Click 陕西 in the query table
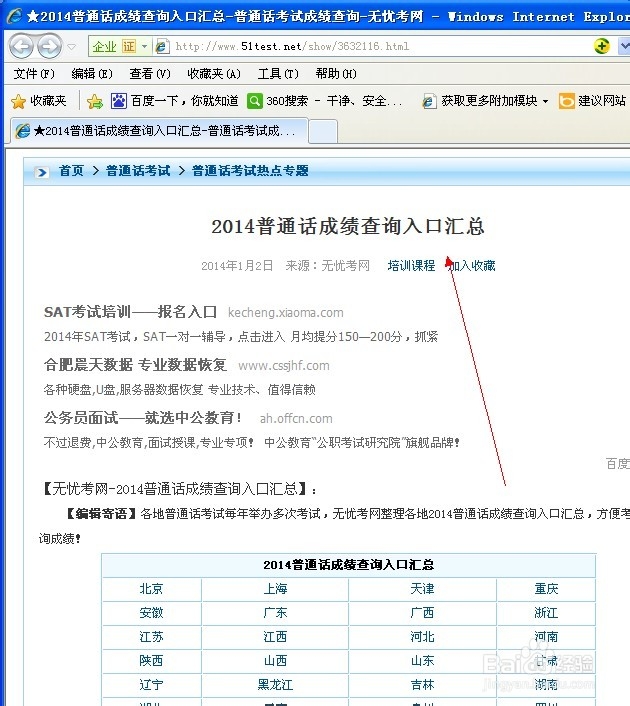 click(x=151, y=661)
